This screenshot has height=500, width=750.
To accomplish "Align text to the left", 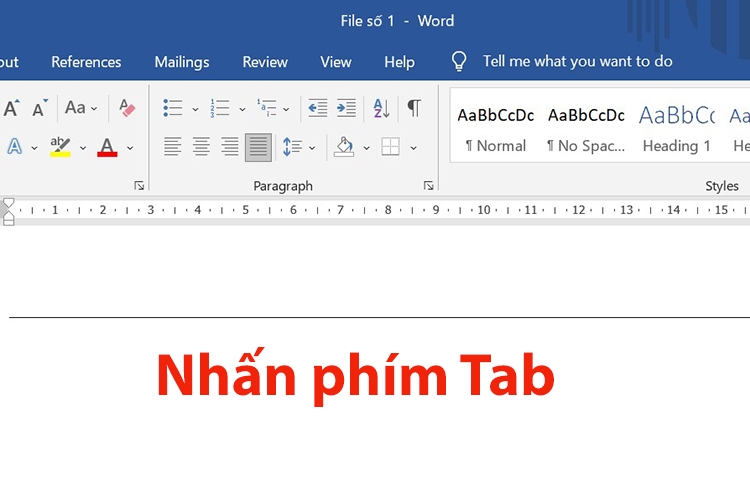I will click(172, 147).
